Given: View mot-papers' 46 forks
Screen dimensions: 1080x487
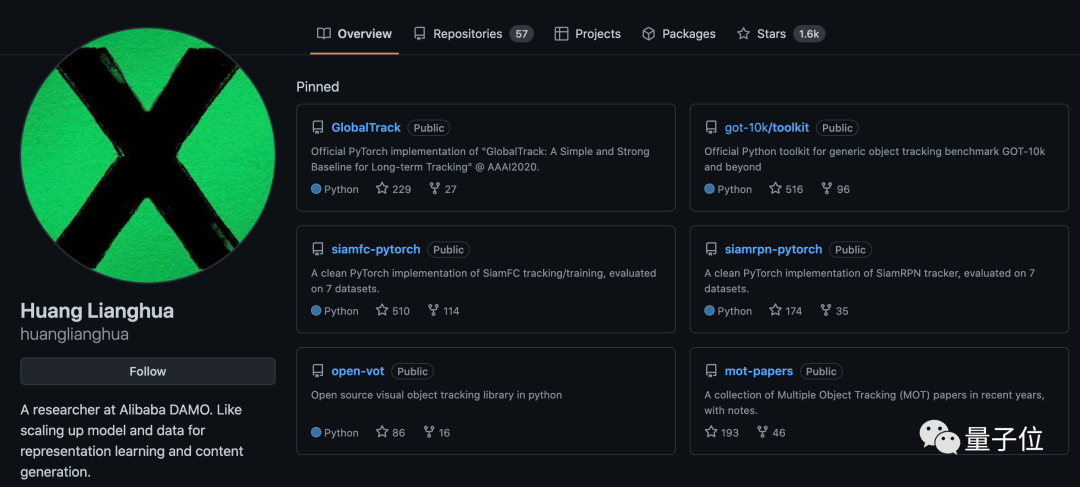Looking at the screenshot, I should [771, 433].
